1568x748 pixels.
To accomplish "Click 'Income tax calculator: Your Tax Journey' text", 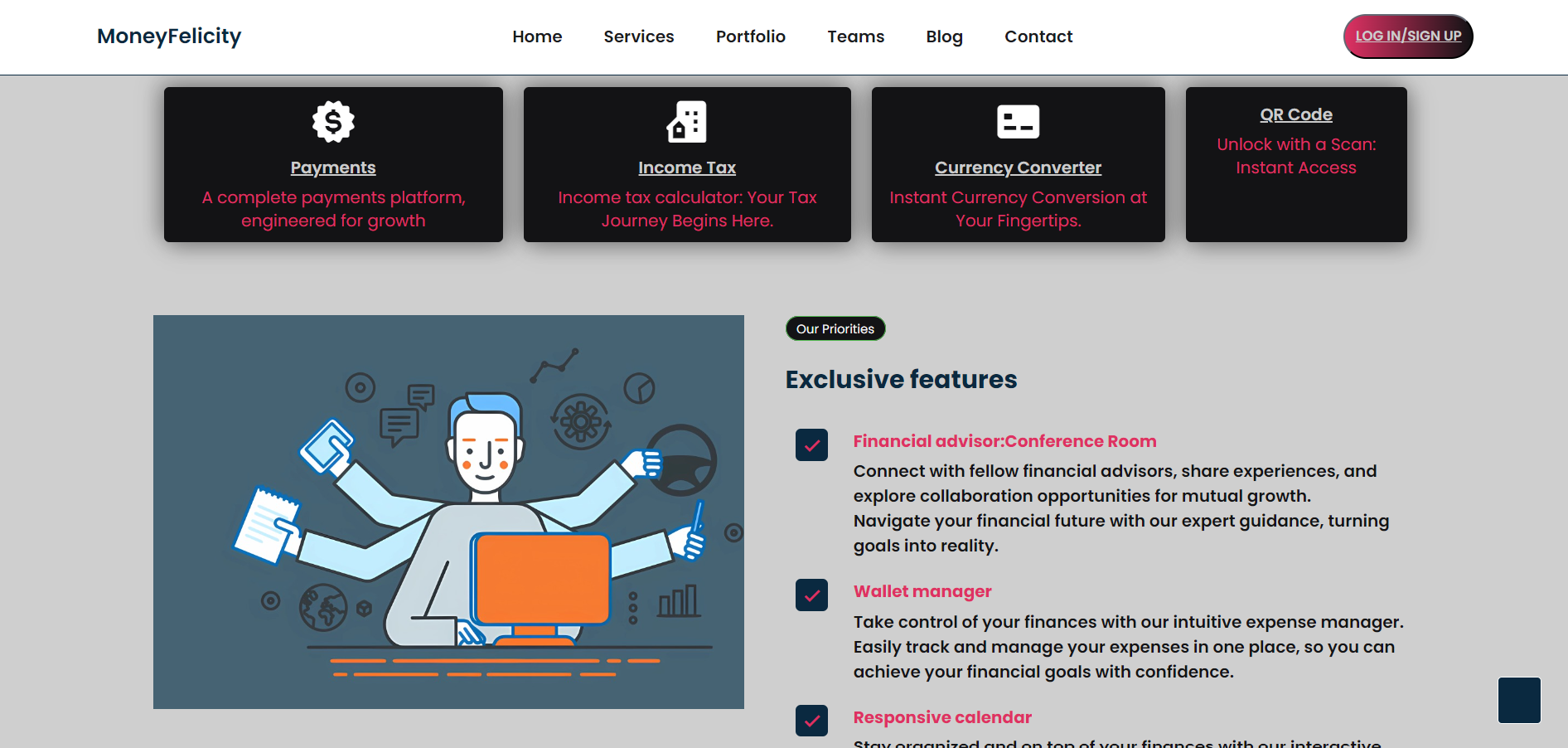I will coord(687,209).
